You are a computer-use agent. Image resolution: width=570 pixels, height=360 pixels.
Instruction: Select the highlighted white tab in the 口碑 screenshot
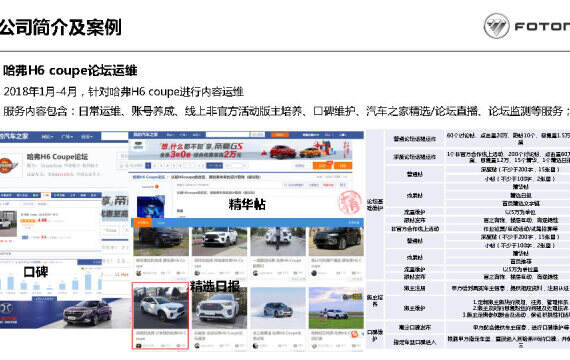[x=46, y=195]
